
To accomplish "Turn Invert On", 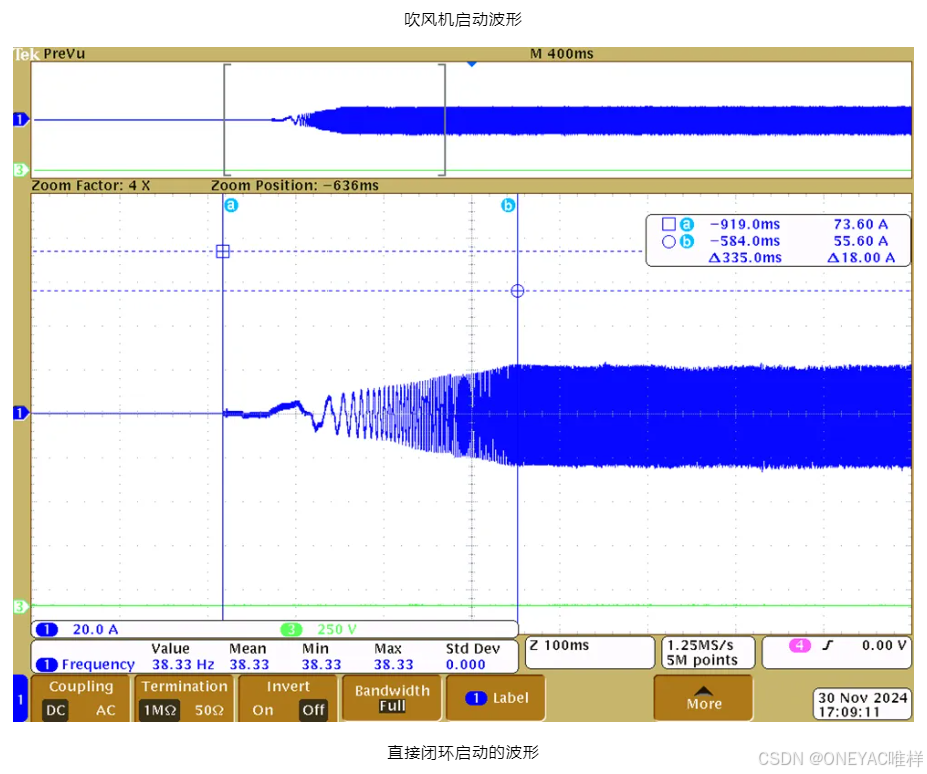I will [x=263, y=710].
